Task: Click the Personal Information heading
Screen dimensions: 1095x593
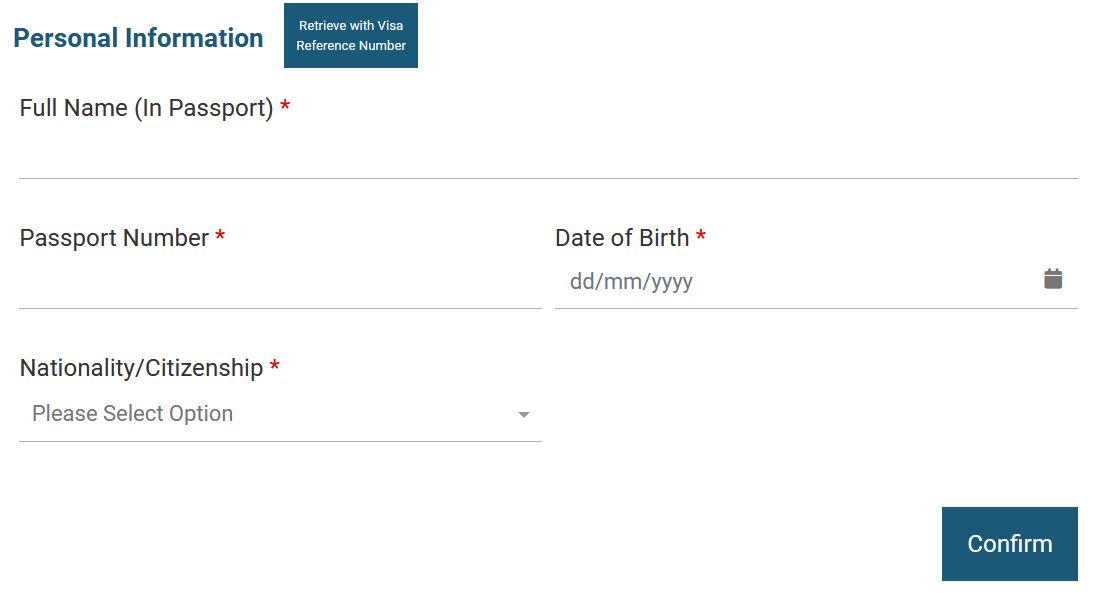Action: coord(137,37)
